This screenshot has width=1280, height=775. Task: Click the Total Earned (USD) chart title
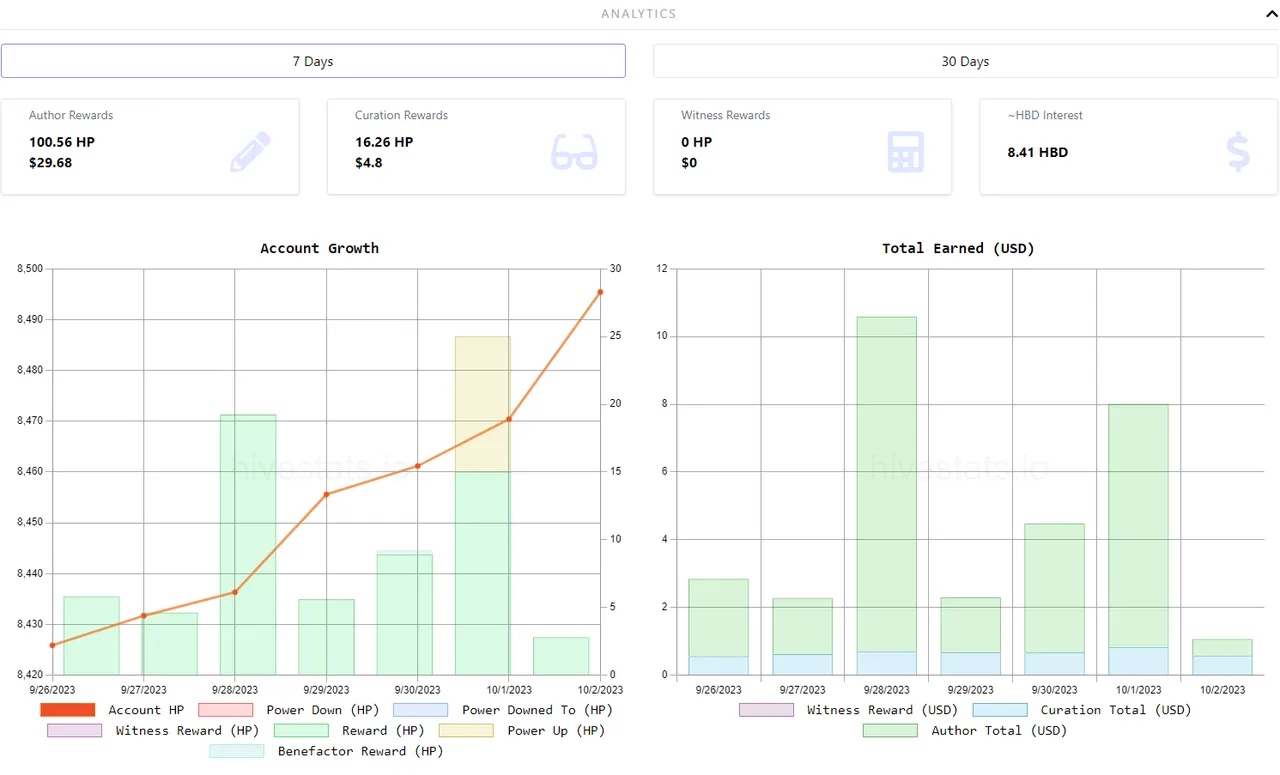[x=958, y=248]
